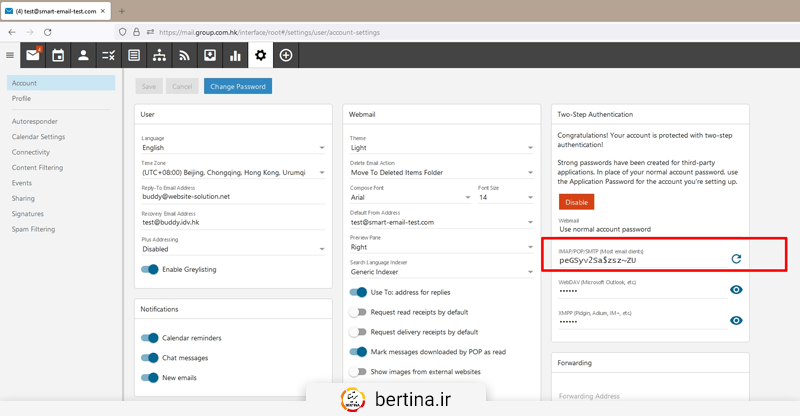The width and height of the screenshot is (800, 416).
Task: Go to Spam Filtering settings
Action: 33,229
